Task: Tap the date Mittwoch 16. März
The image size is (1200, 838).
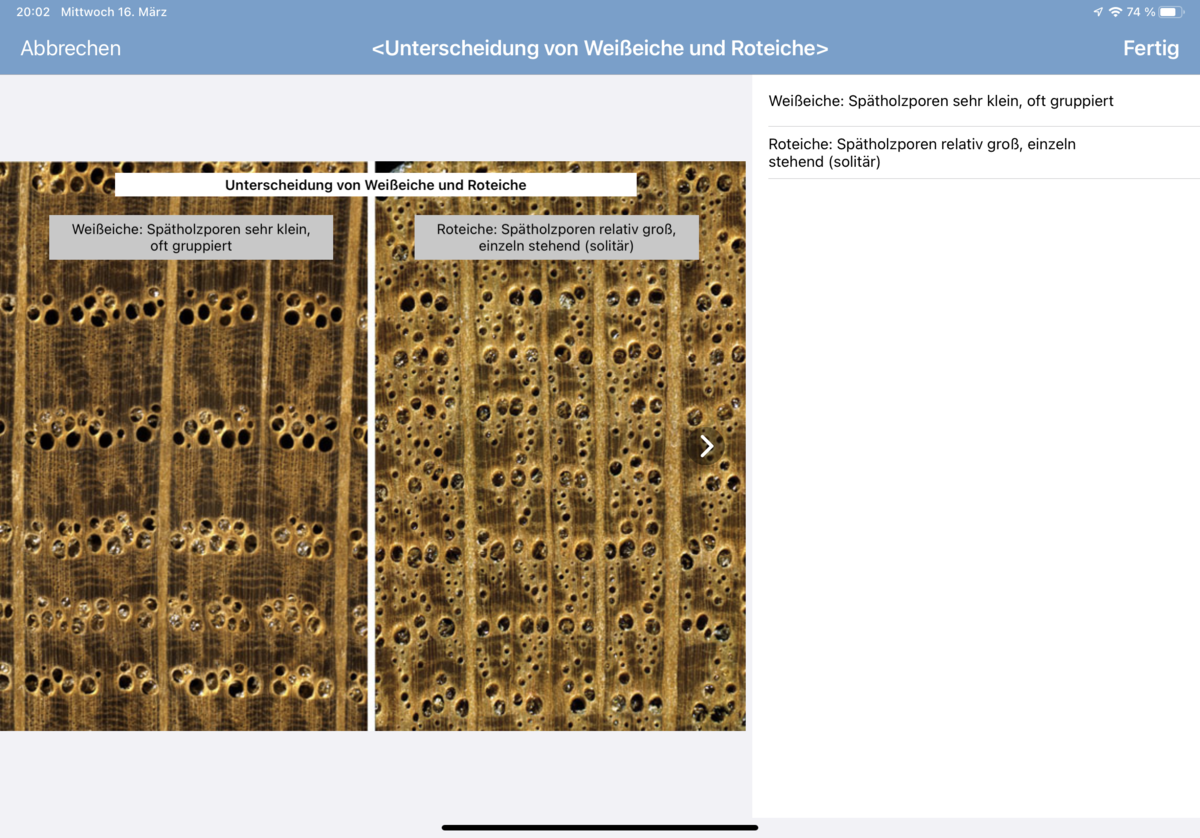Action: (114, 12)
